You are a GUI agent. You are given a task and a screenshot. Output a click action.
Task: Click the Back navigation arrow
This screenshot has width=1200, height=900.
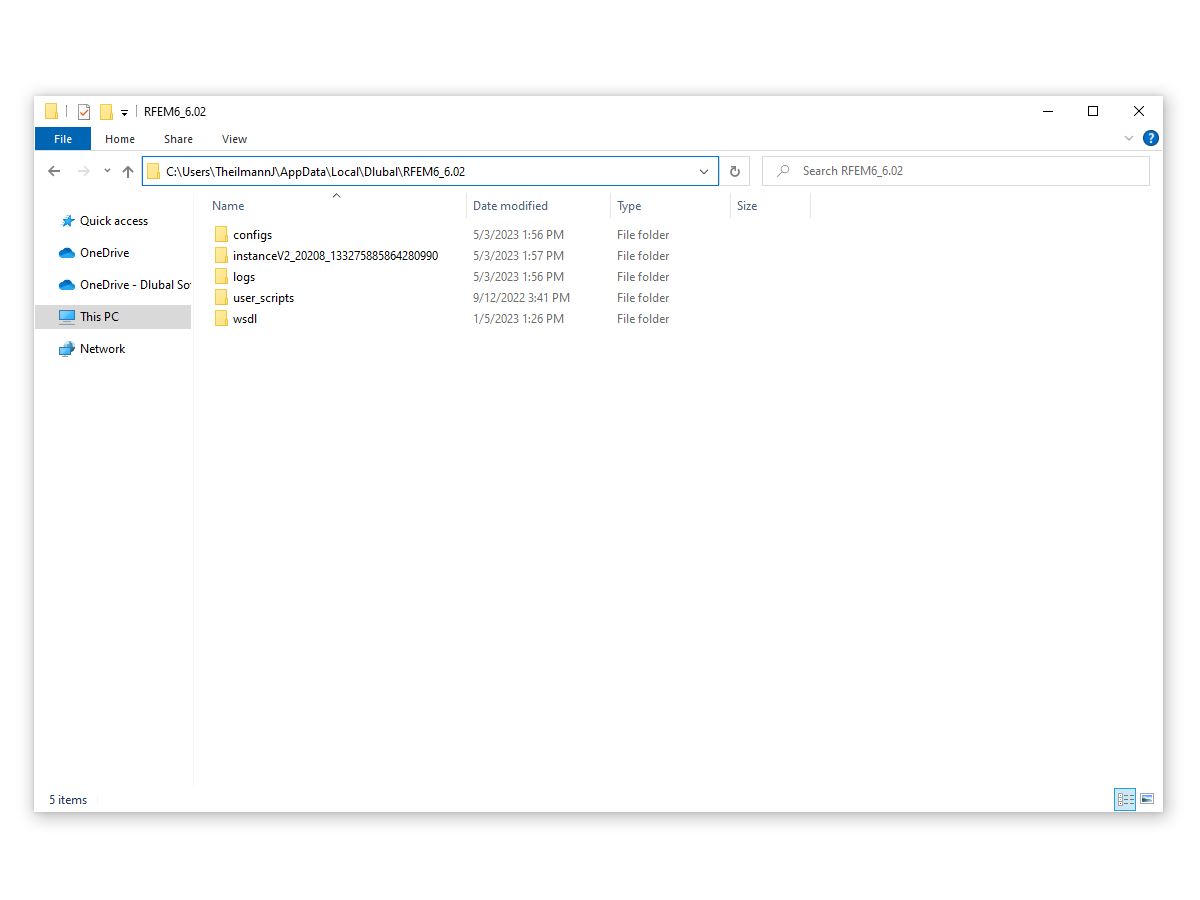pyautogui.click(x=54, y=170)
